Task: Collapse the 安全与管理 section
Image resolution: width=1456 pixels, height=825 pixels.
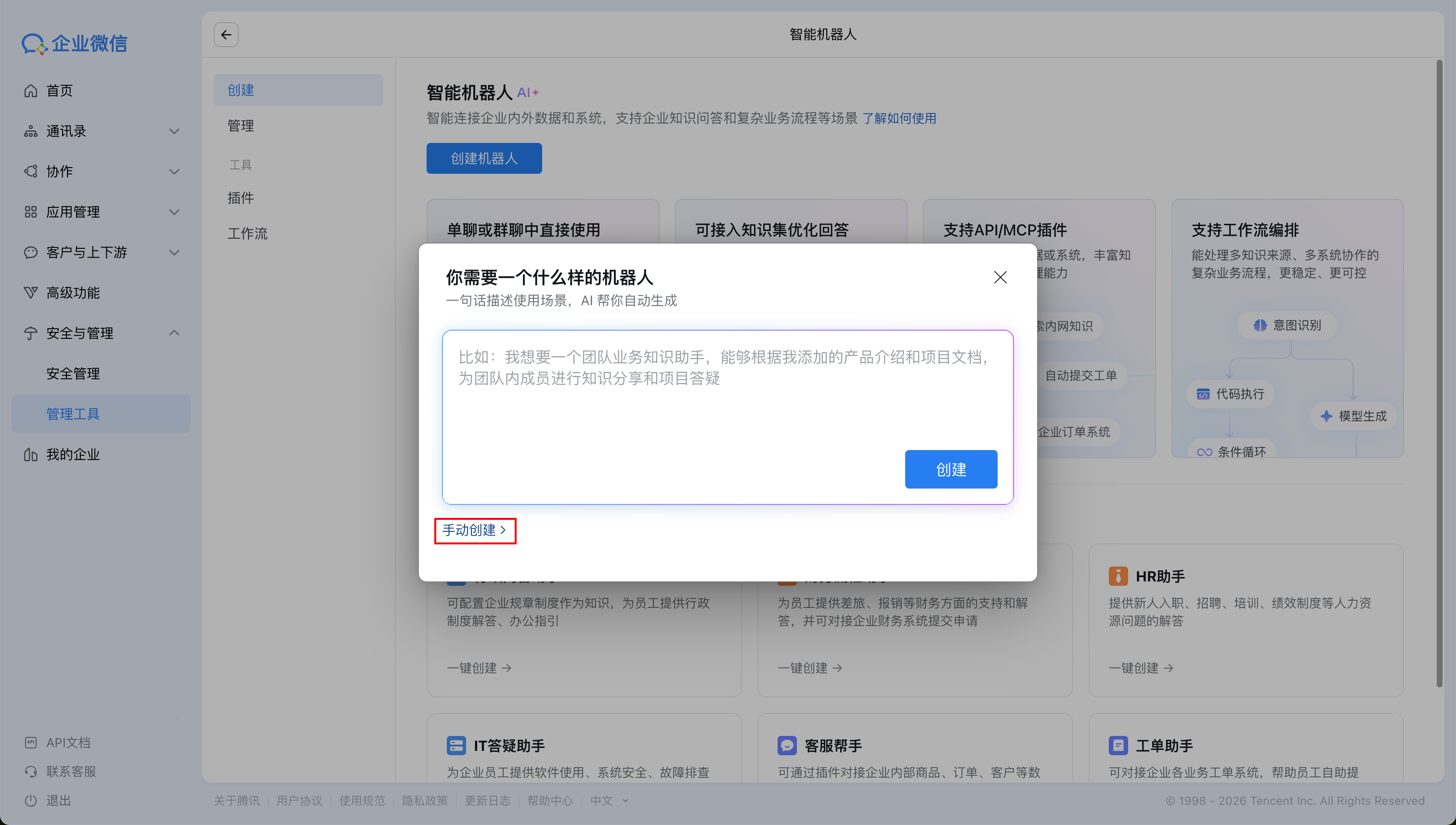Action: 175,333
